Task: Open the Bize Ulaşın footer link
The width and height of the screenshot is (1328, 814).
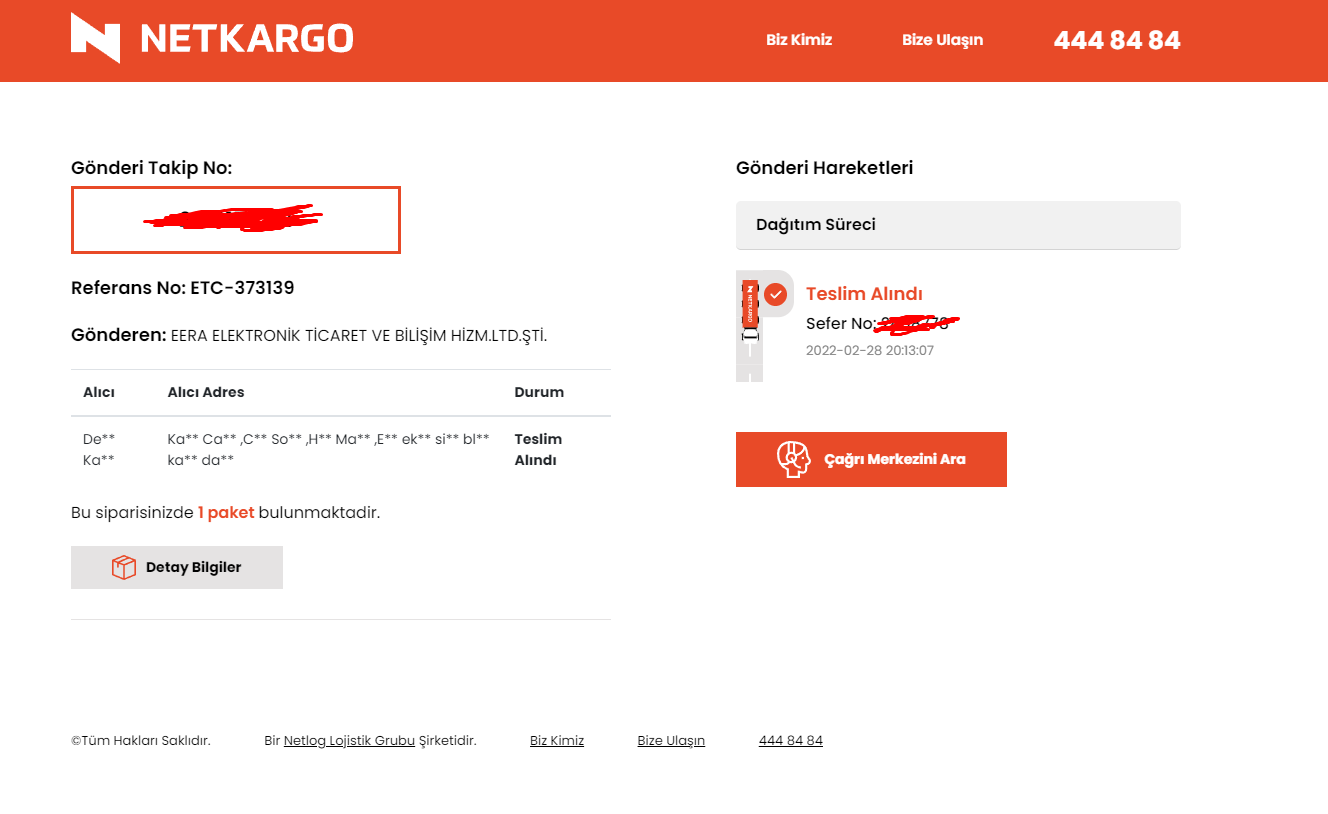Action: [671, 741]
